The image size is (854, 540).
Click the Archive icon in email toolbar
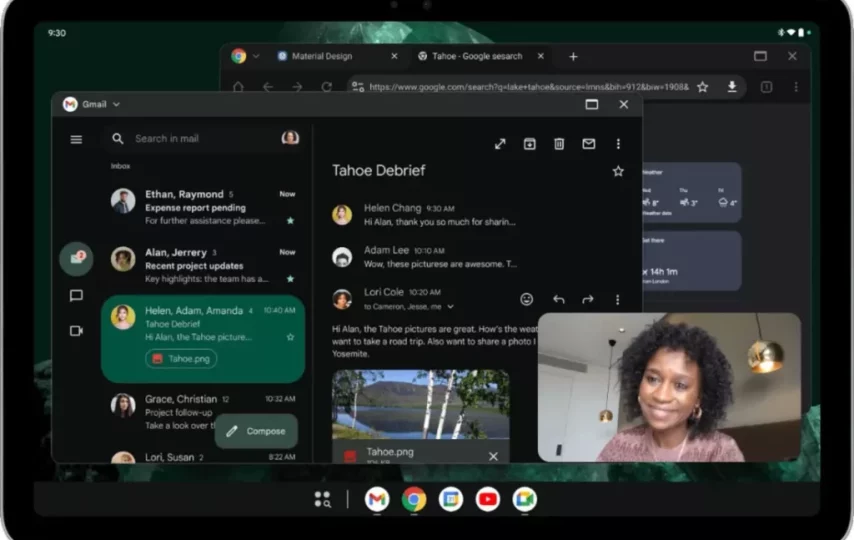(x=529, y=144)
